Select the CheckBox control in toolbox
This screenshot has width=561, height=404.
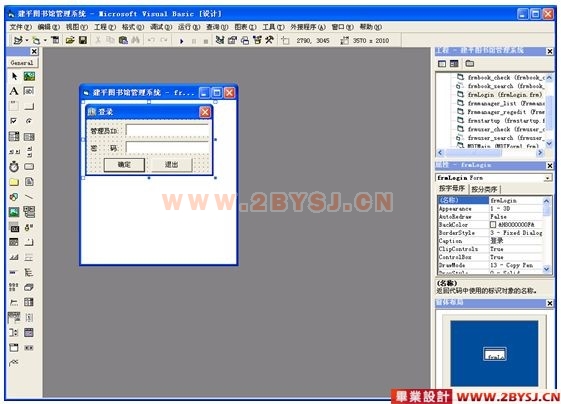pyautogui.click(x=14, y=121)
